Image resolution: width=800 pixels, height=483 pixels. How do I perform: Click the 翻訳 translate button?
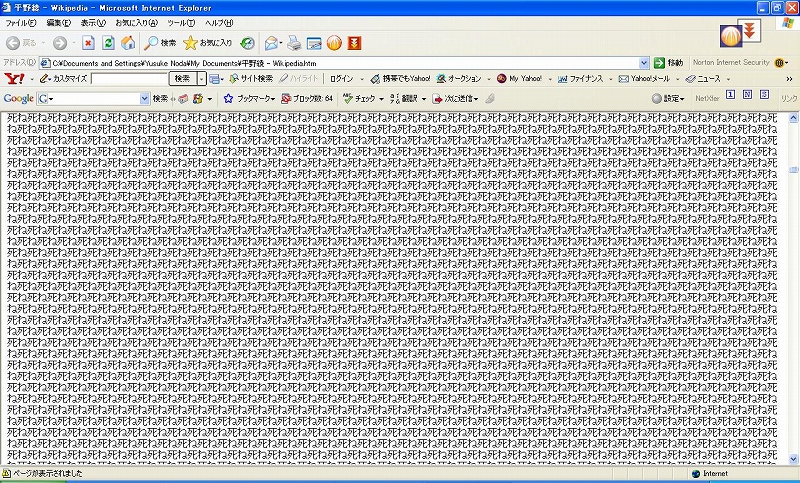click(404, 98)
